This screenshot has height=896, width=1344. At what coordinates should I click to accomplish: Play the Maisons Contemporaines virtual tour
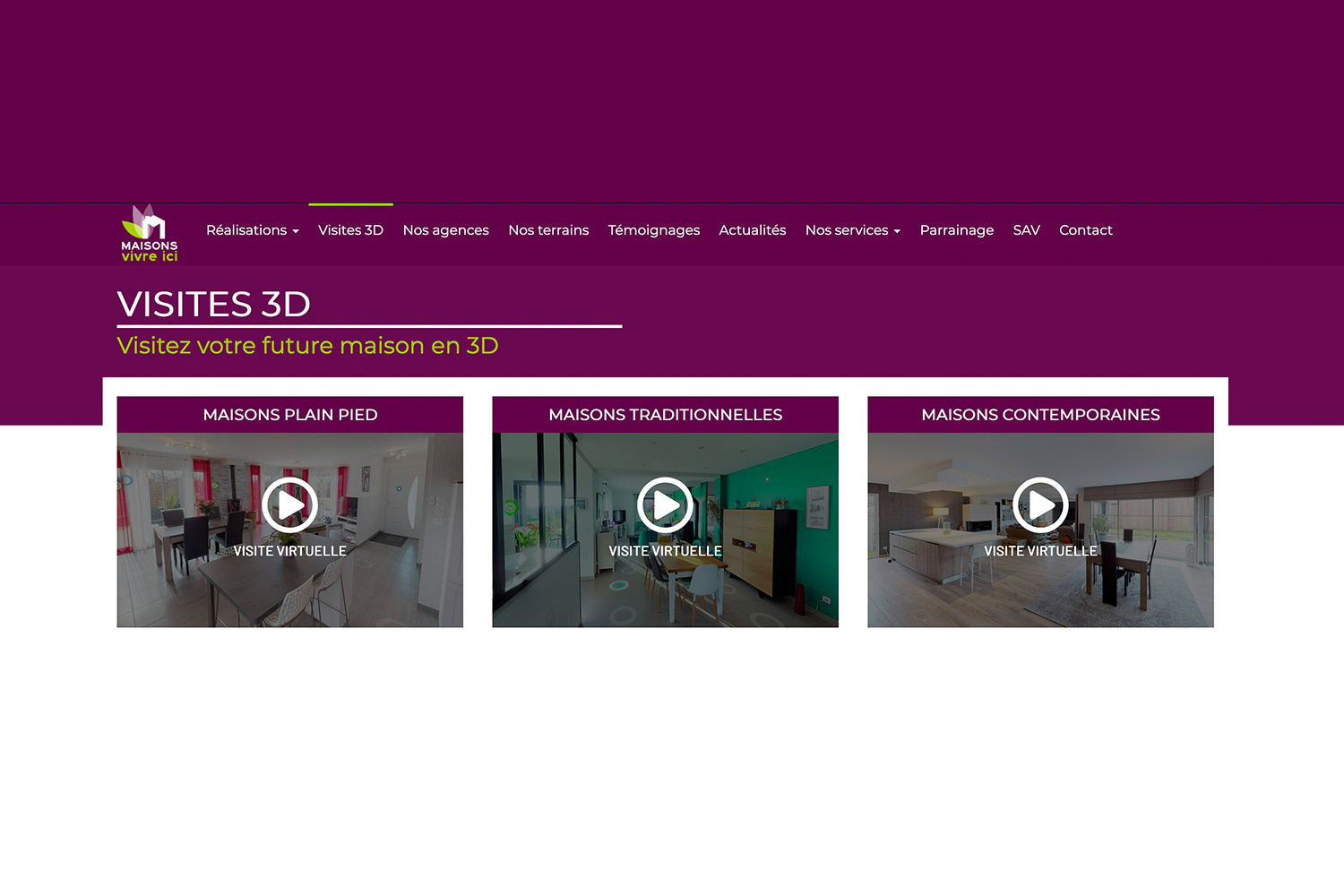[x=1040, y=505]
